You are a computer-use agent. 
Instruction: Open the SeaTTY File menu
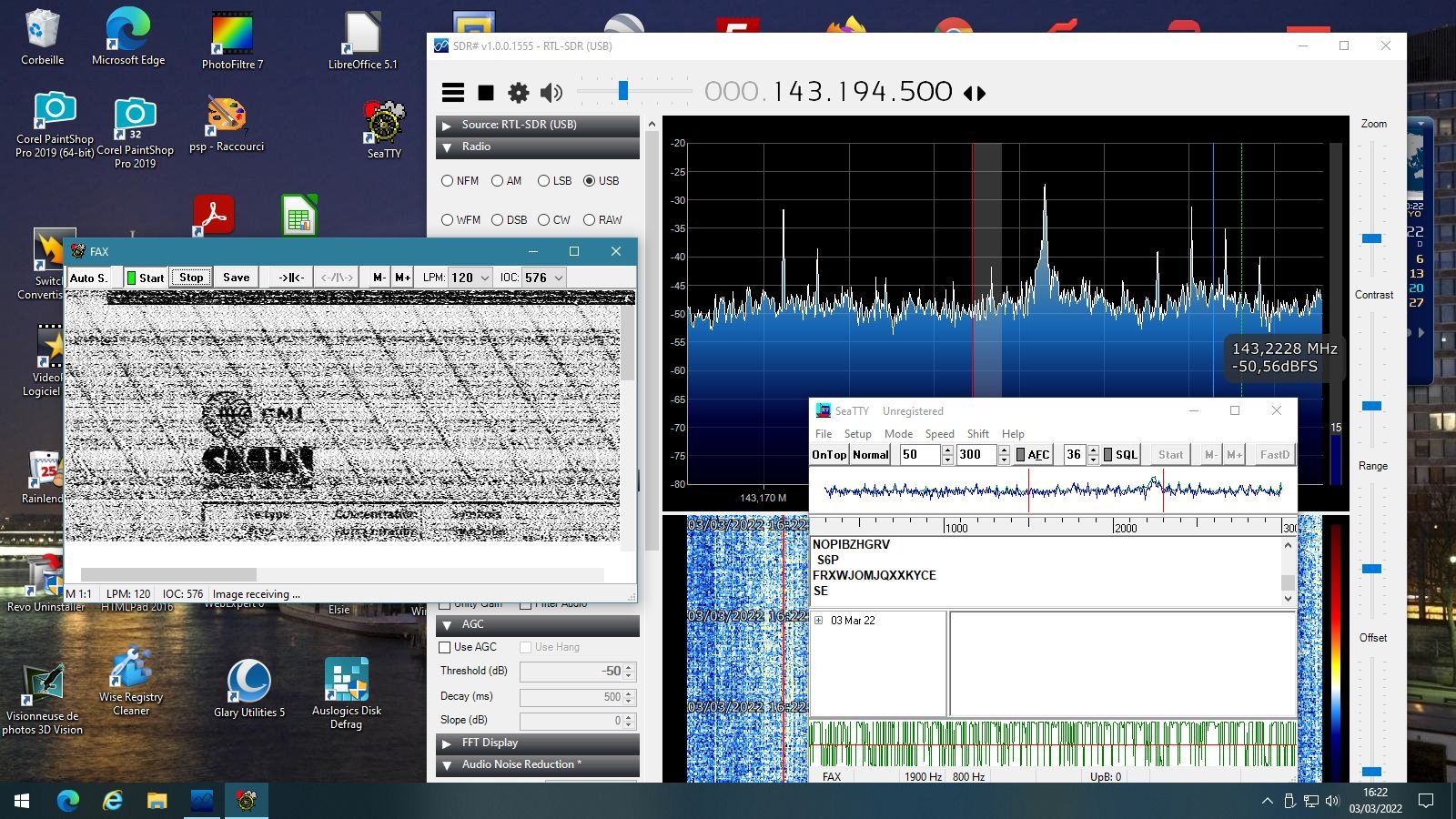point(824,434)
